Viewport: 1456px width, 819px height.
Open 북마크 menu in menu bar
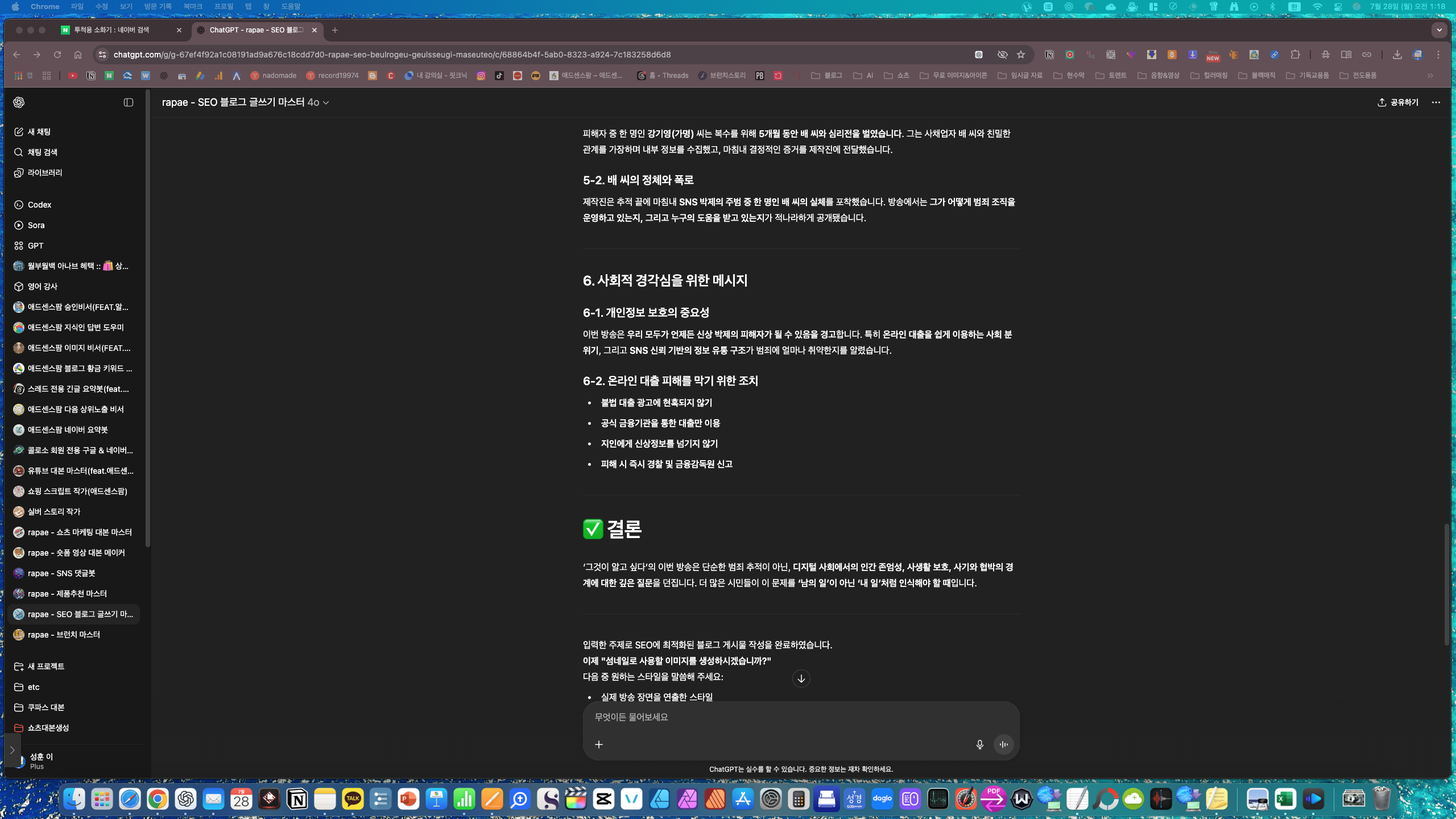coord(192,6)
